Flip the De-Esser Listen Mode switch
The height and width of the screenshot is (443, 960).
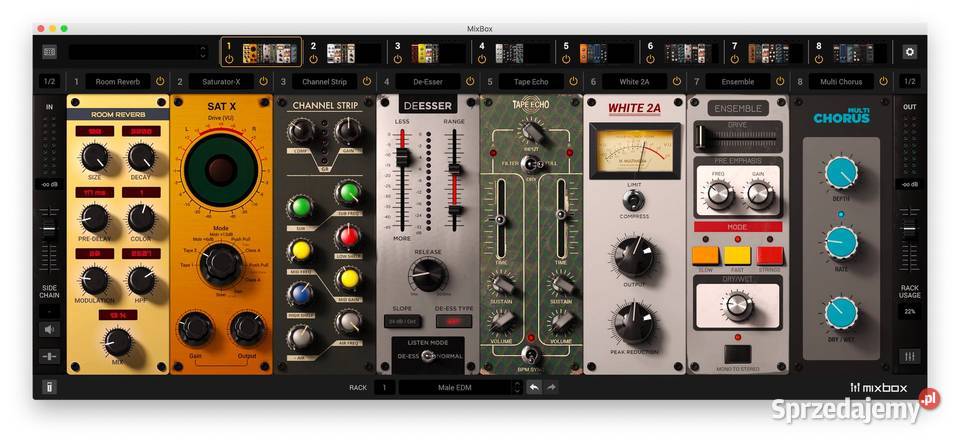(428, 356)
